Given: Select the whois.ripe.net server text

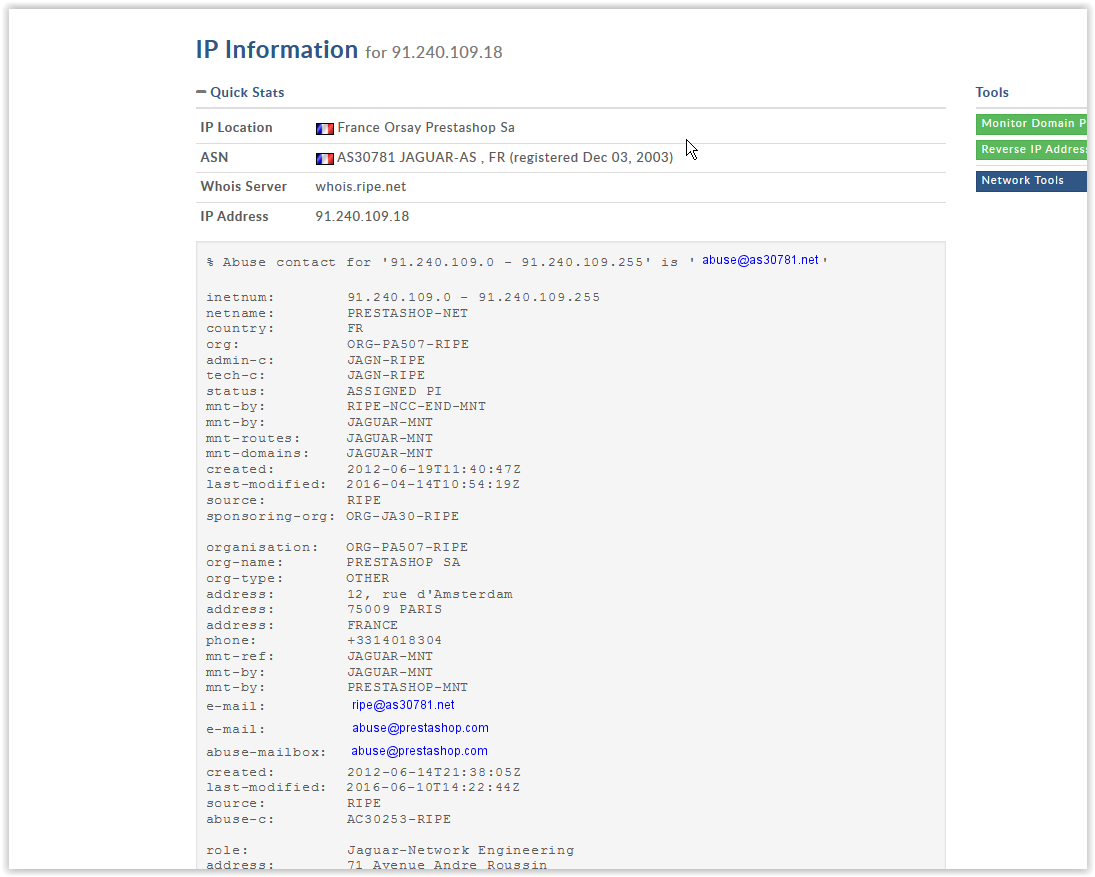Looking at the screenshot, I should [x=360, y=186].
